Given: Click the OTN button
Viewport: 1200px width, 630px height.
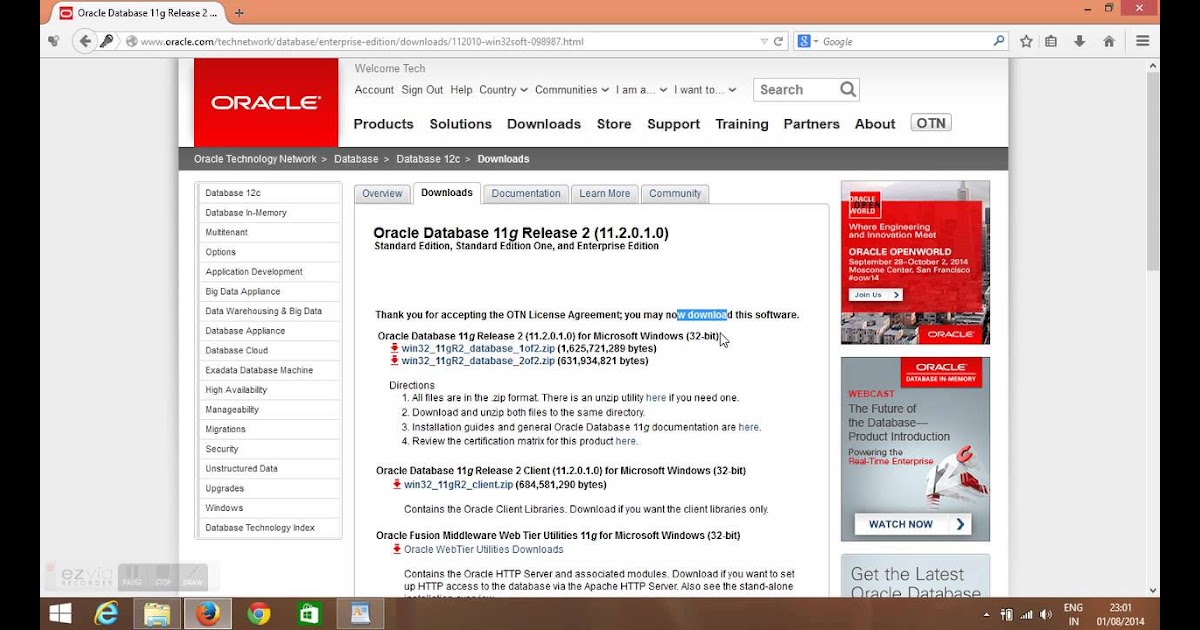Looking at the screenshot, I should click(x=931, y=123).
